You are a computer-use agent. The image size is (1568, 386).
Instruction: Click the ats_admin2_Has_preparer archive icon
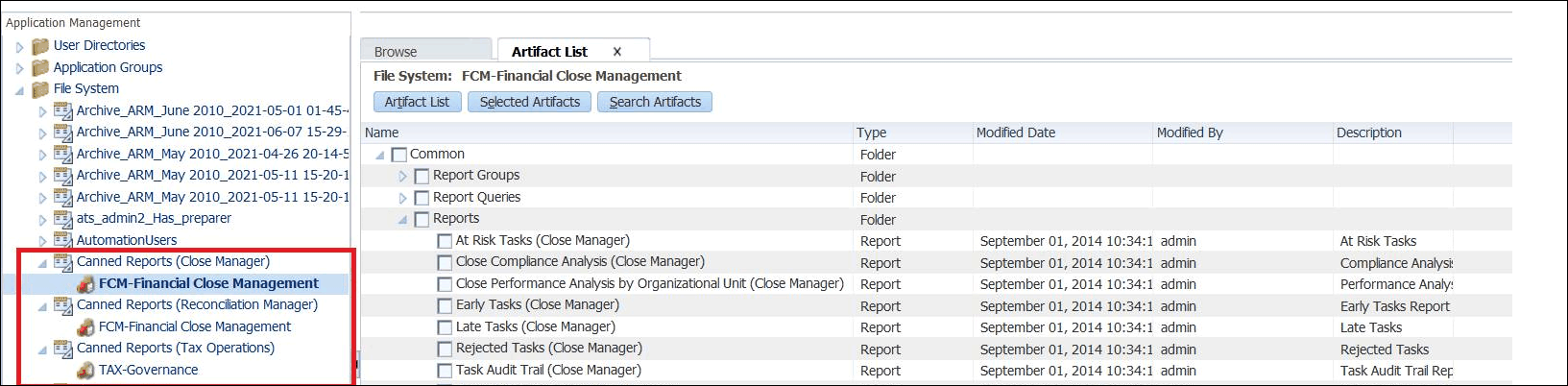click(x=63, y=219)
